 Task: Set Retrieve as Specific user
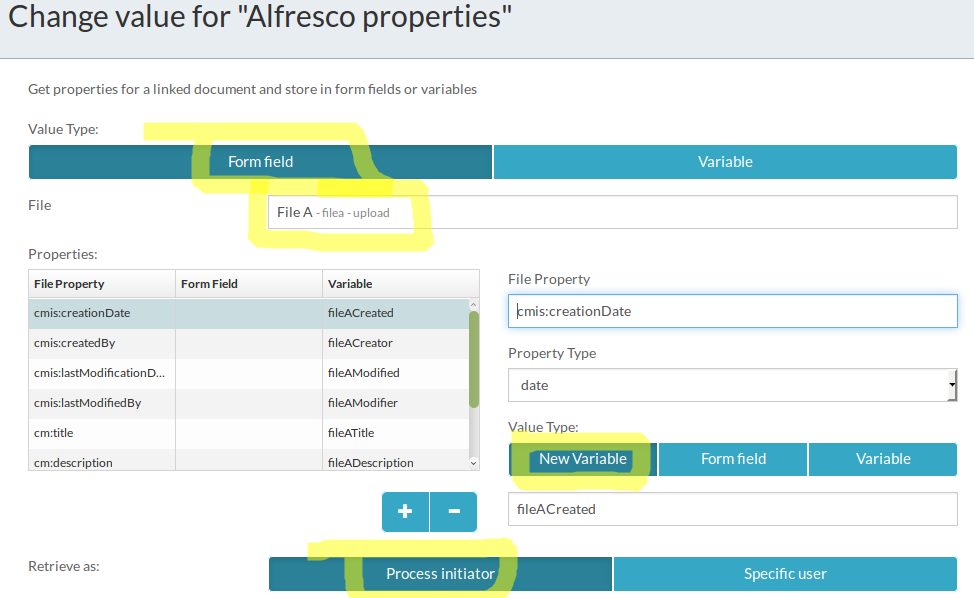click(x=785, y=574)
